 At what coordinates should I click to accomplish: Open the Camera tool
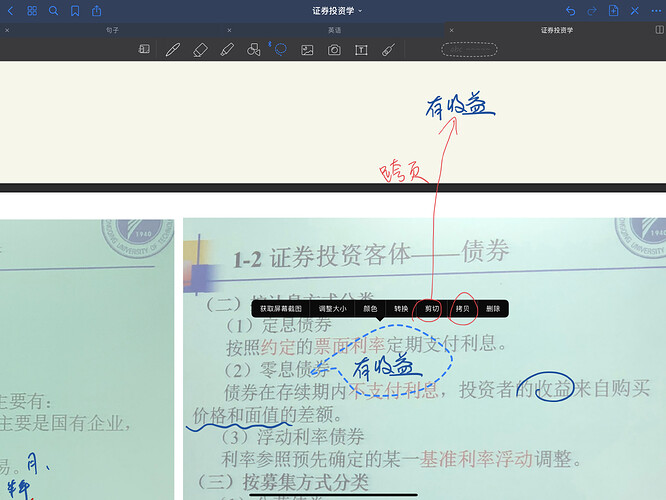click(334, 50)
